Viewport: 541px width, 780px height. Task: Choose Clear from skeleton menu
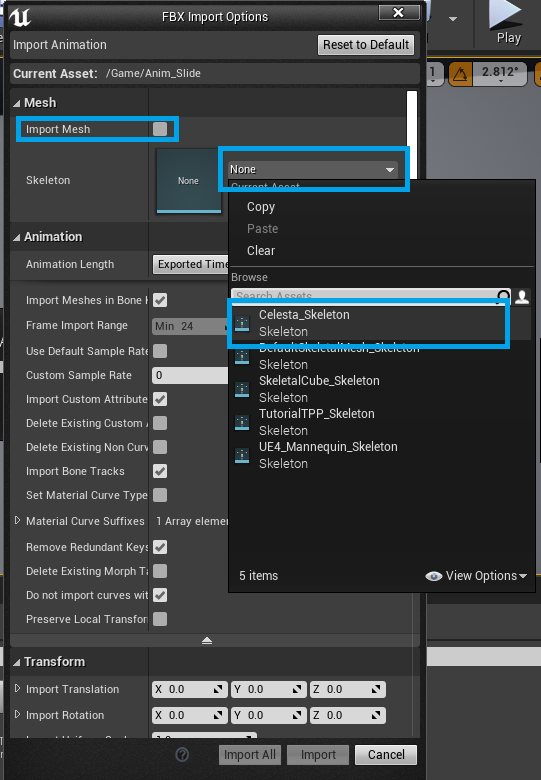[x=261, y=251]
